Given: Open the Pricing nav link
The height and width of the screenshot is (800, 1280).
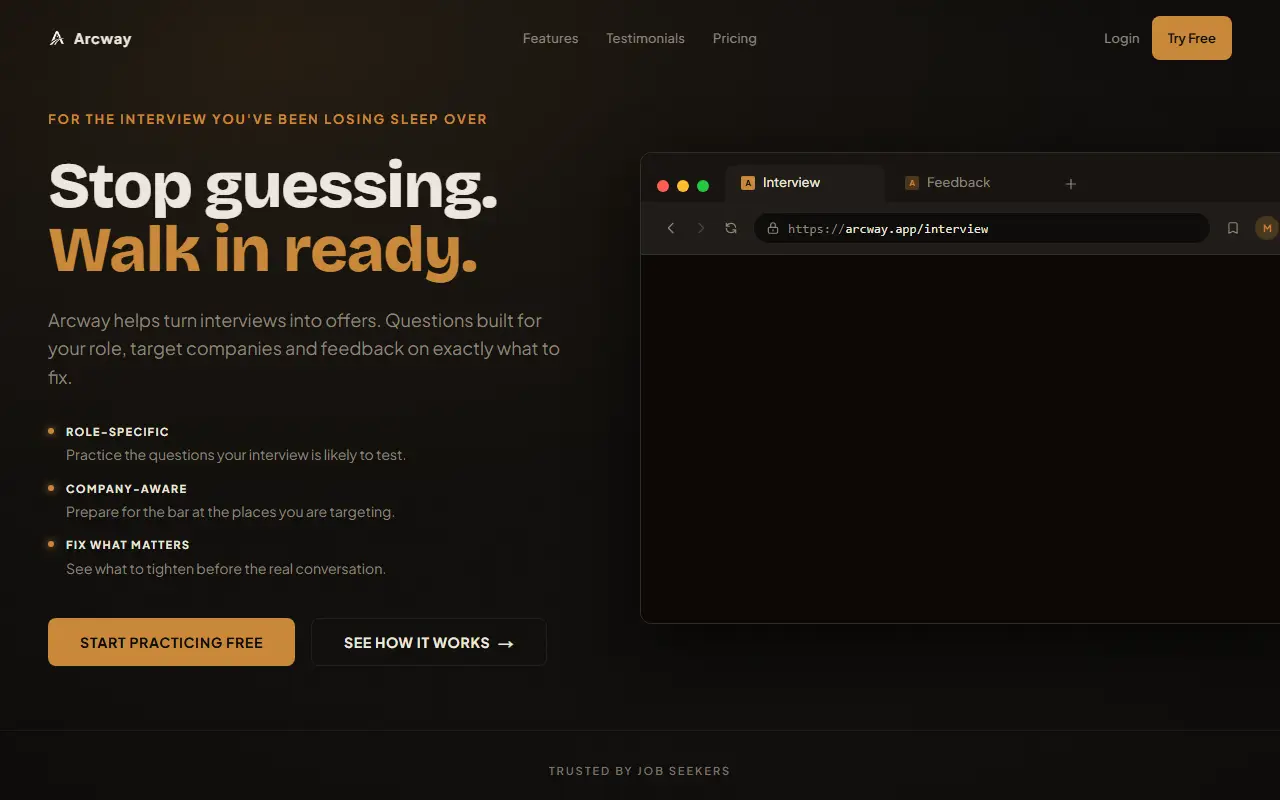Looking at the screenshot, I should [735, 38].
